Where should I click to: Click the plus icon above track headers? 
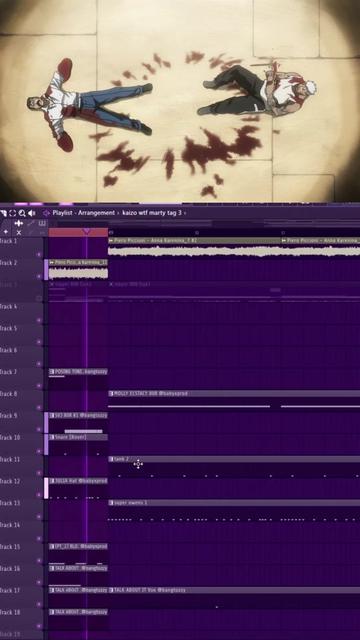6,232
